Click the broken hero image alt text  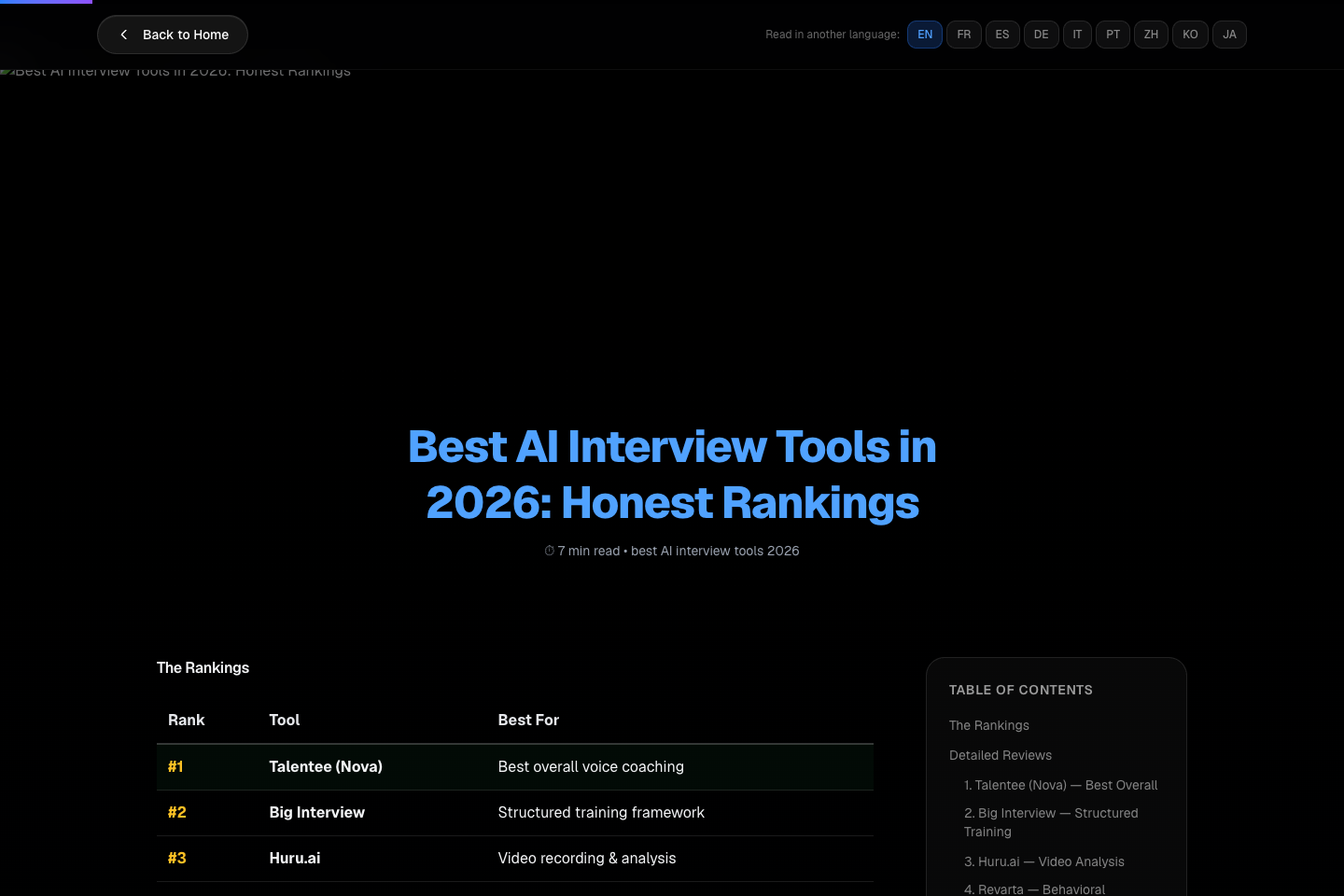pos(175,71)
